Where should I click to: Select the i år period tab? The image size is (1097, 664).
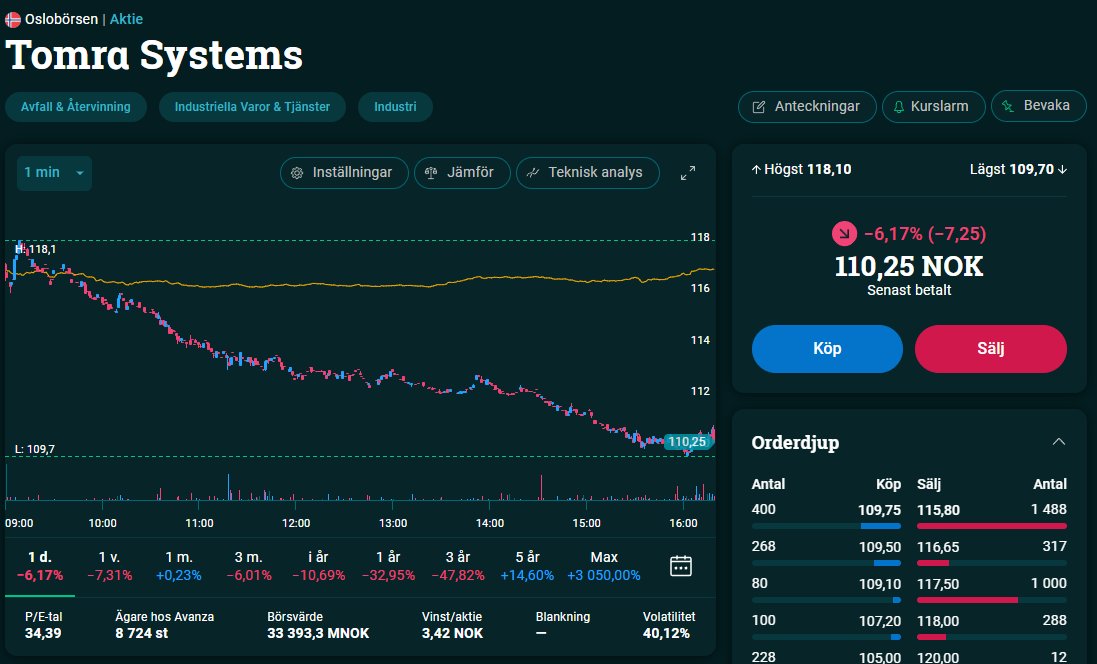point(318,566)
